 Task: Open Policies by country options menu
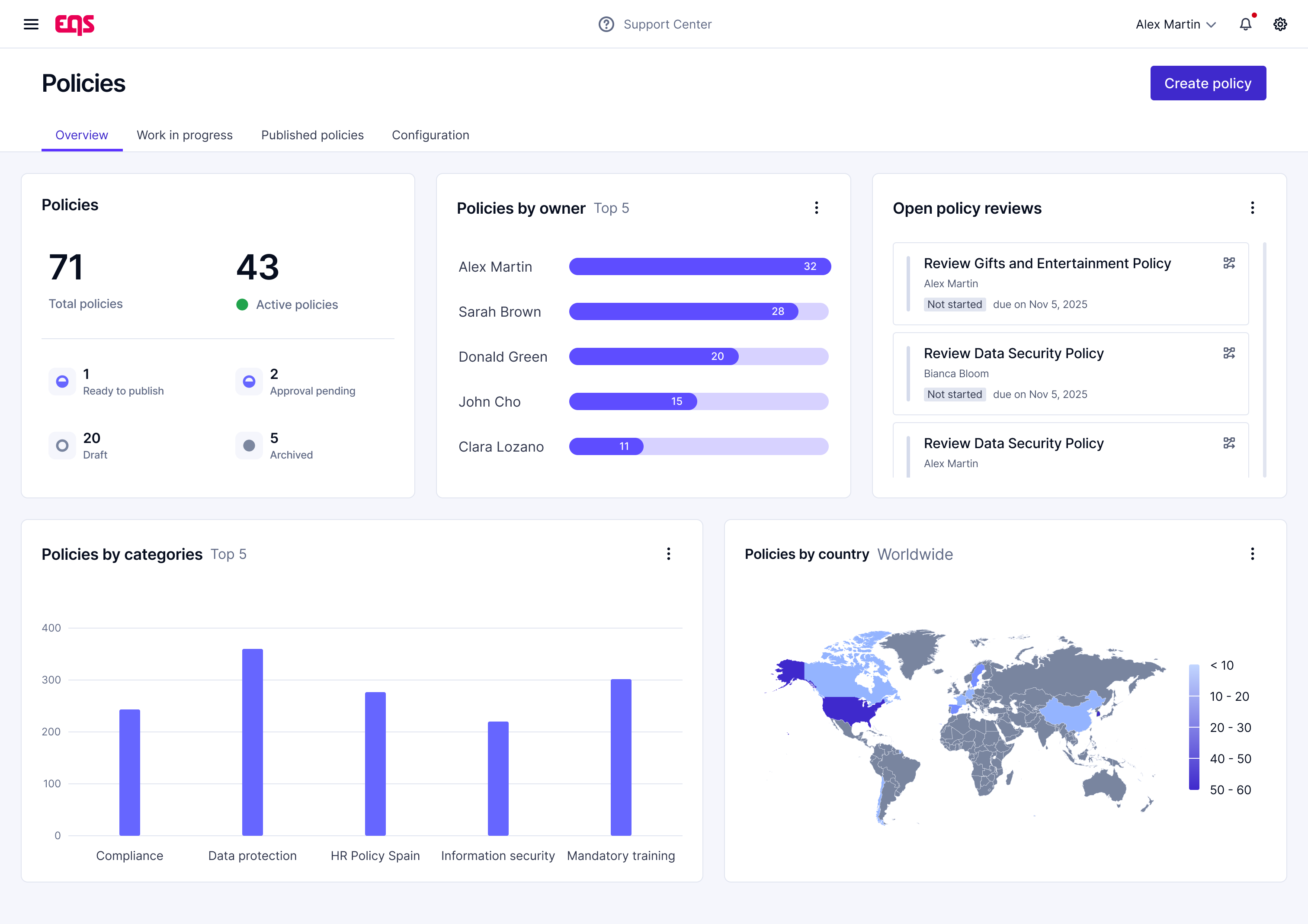[1252, 554]
